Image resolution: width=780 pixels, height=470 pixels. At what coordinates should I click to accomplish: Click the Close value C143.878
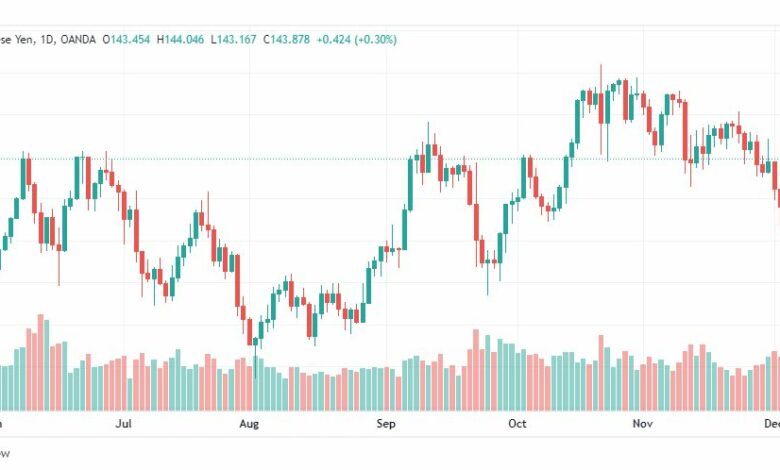point(286,39)
